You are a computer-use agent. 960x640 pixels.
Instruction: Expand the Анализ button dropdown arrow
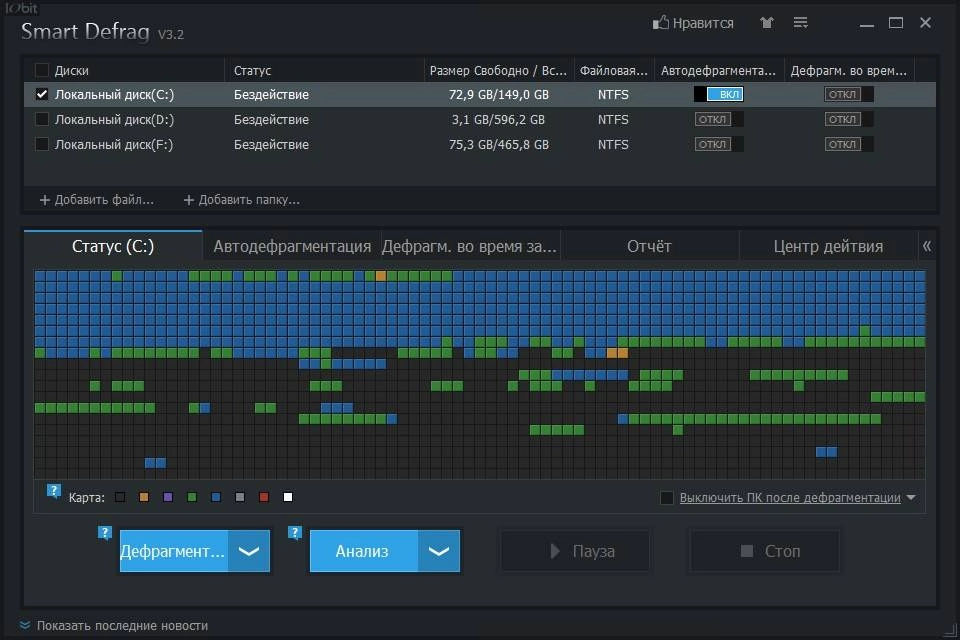[439, 551]
